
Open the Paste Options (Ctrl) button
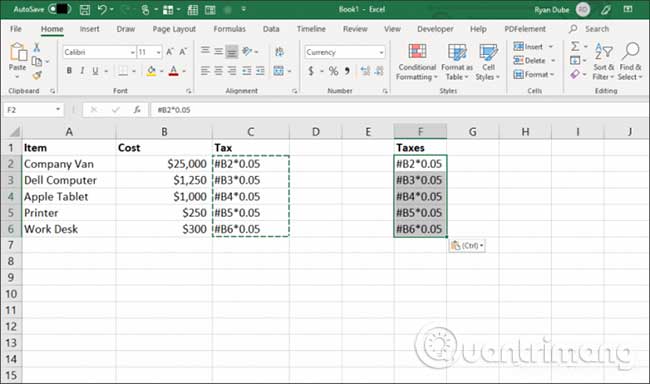pyautogui.click(x=467, y=246)
